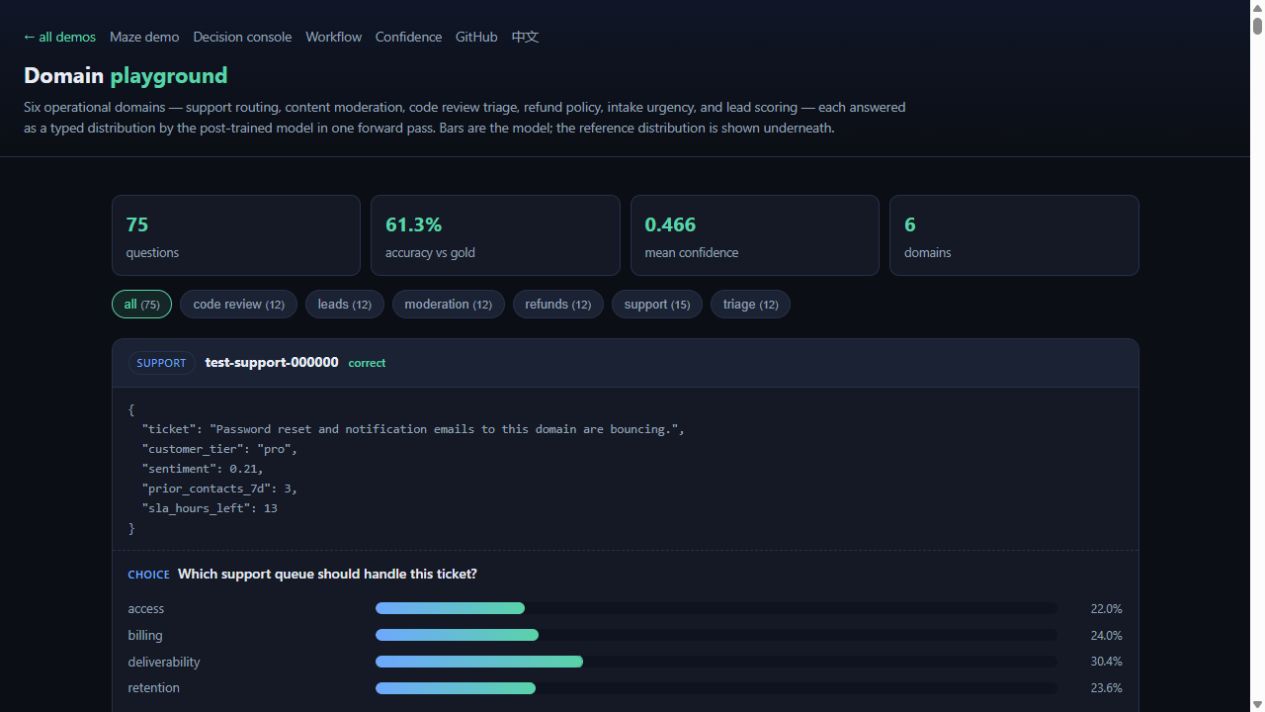Click the 'retention' option label
The height and width of the screenshot is (712, 1265).
154,688
